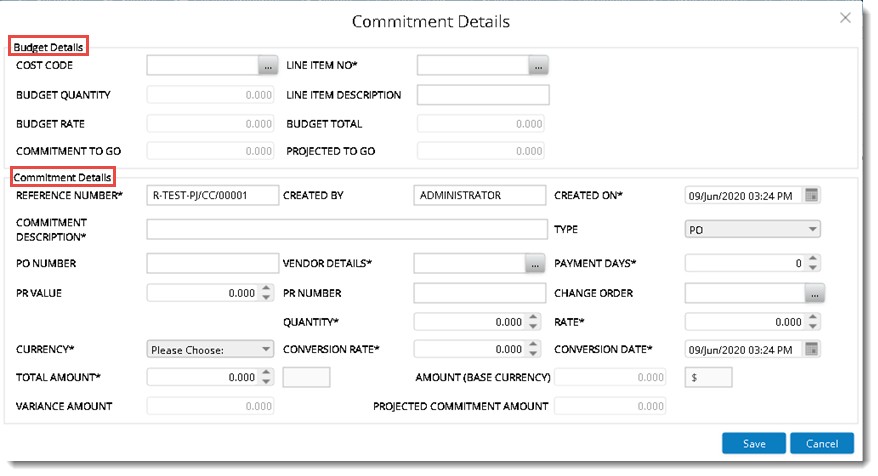Screen dimensions: 878x476
Task: Open the Line Item No lookup button
Action: pyautogui.click(x=538, y=66)
